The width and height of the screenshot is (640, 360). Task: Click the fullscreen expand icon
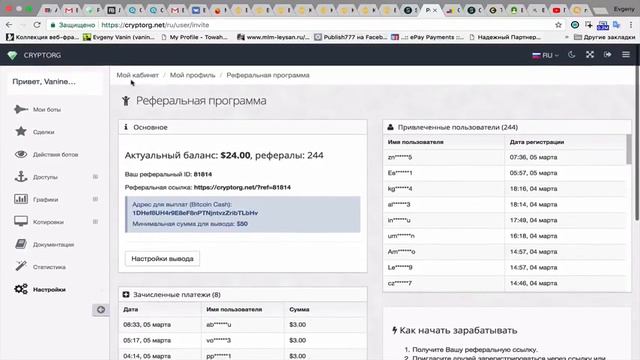[x=590, y=55]
